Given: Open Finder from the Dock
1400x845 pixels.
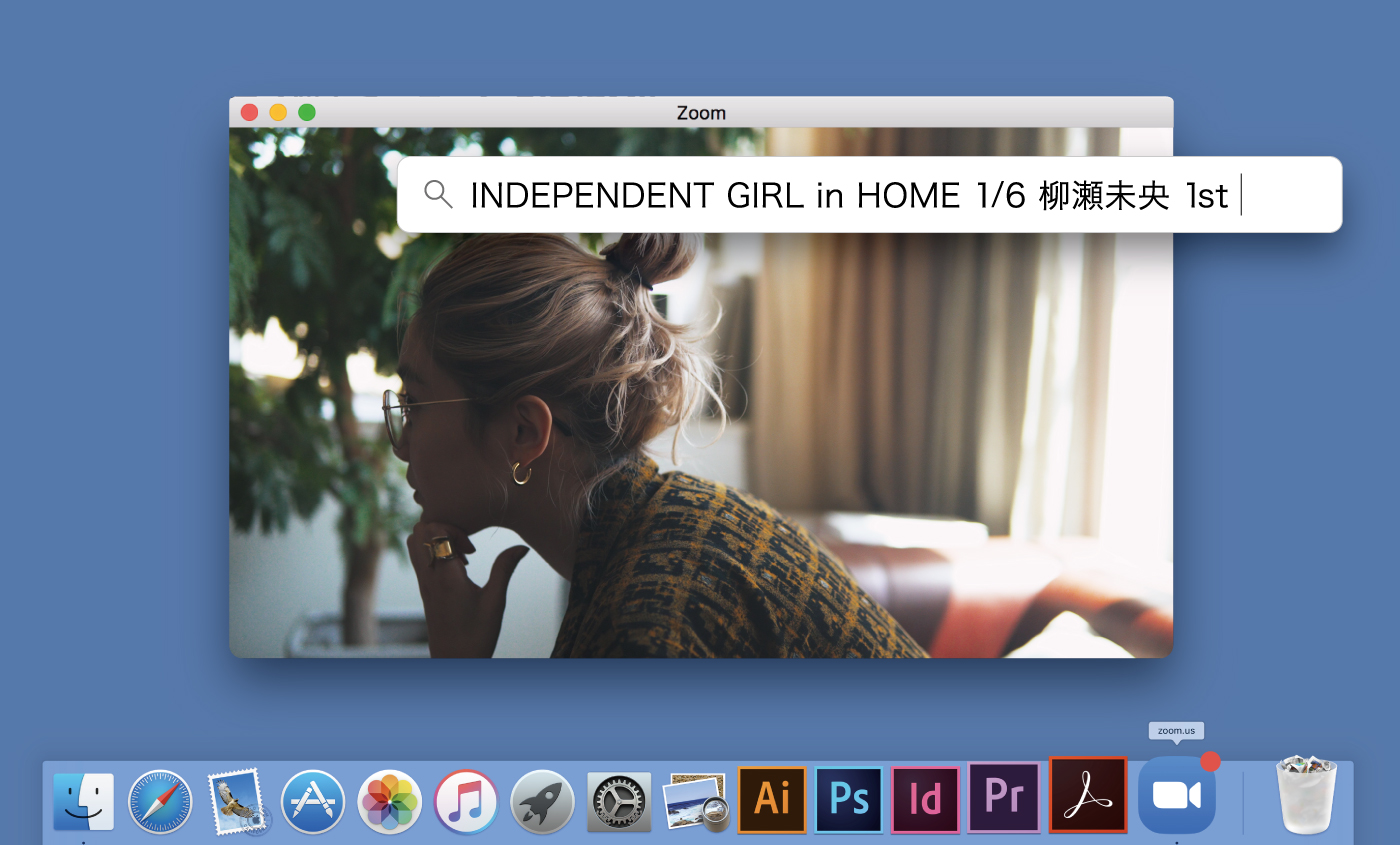Looking at the screenshot, I should tap(84, 801).
